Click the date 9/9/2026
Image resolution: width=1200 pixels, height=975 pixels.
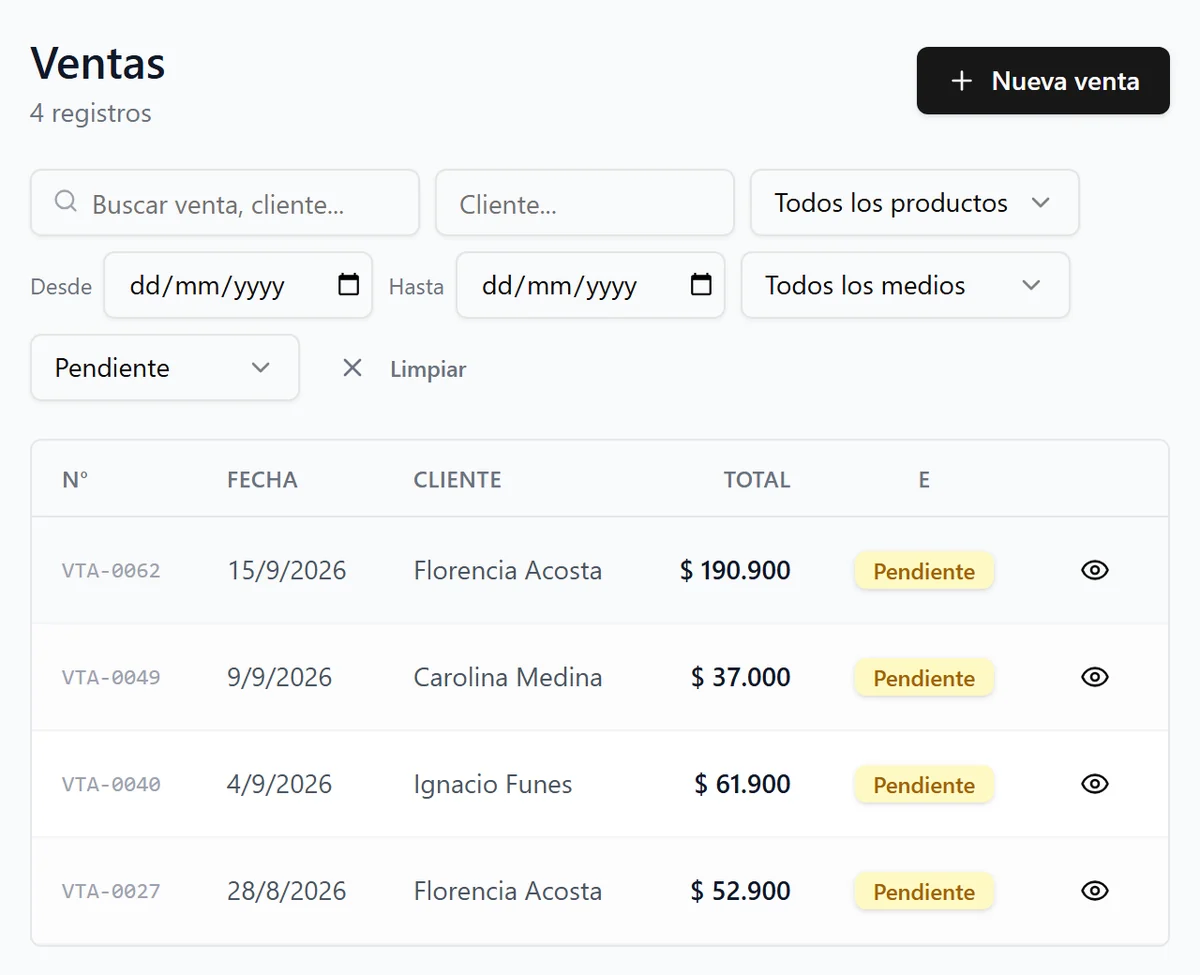pos(279,677)
